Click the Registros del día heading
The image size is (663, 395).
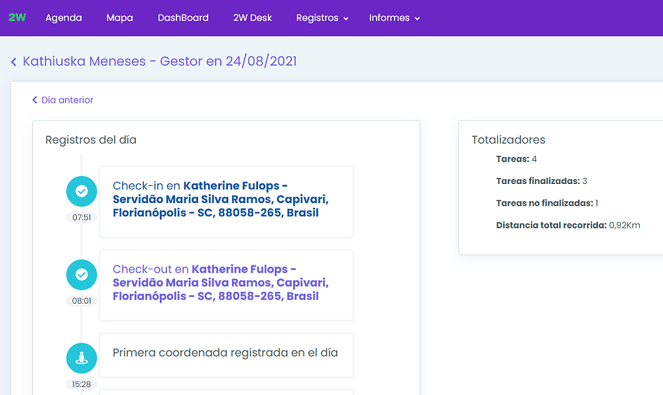(91, 140)
